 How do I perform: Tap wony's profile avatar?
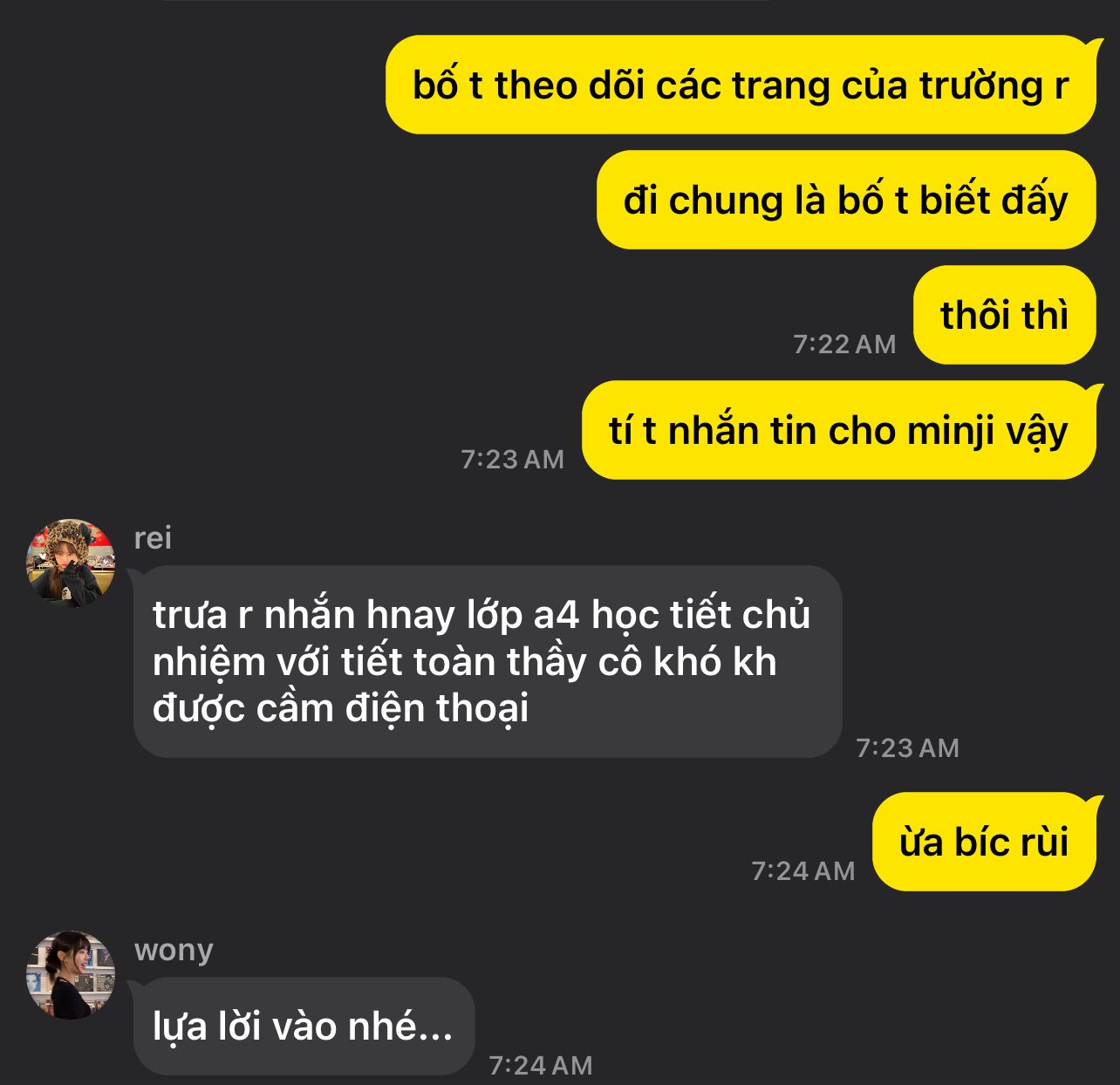pos(71,975)
